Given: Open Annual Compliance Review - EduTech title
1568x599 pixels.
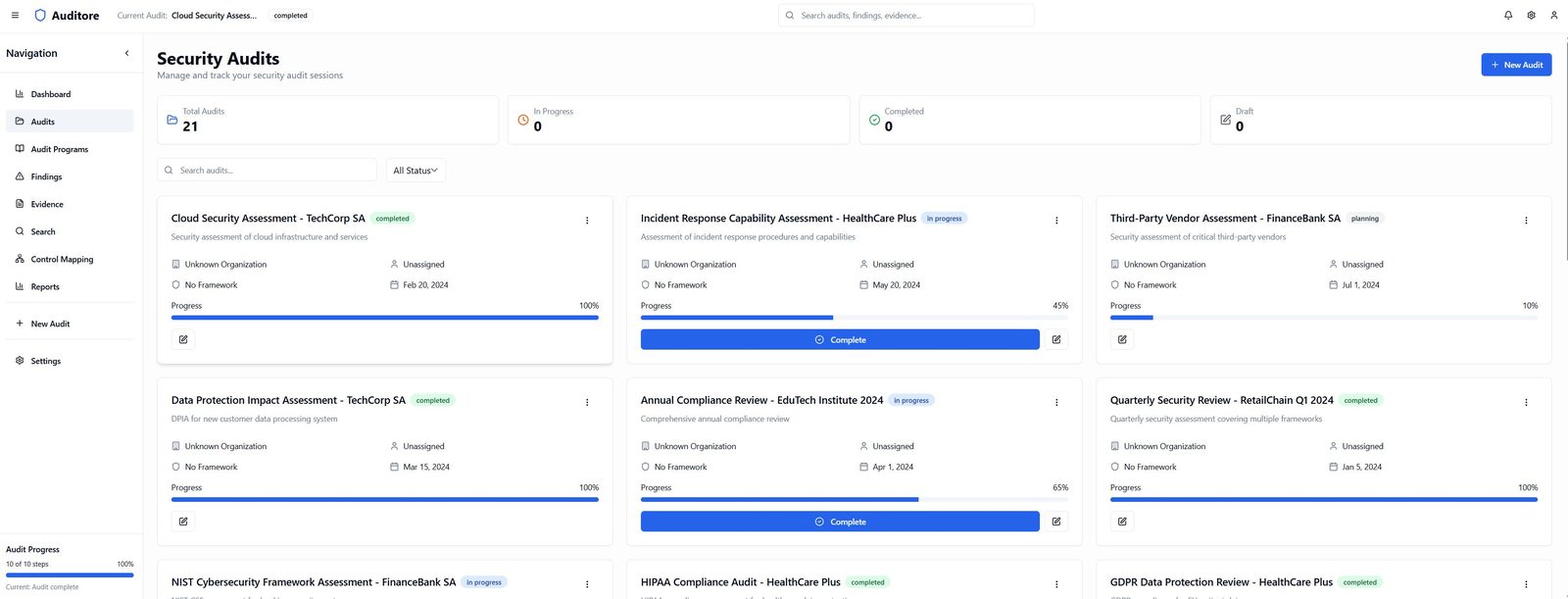Looking at the screenshot, I should [x=761, y=400].
